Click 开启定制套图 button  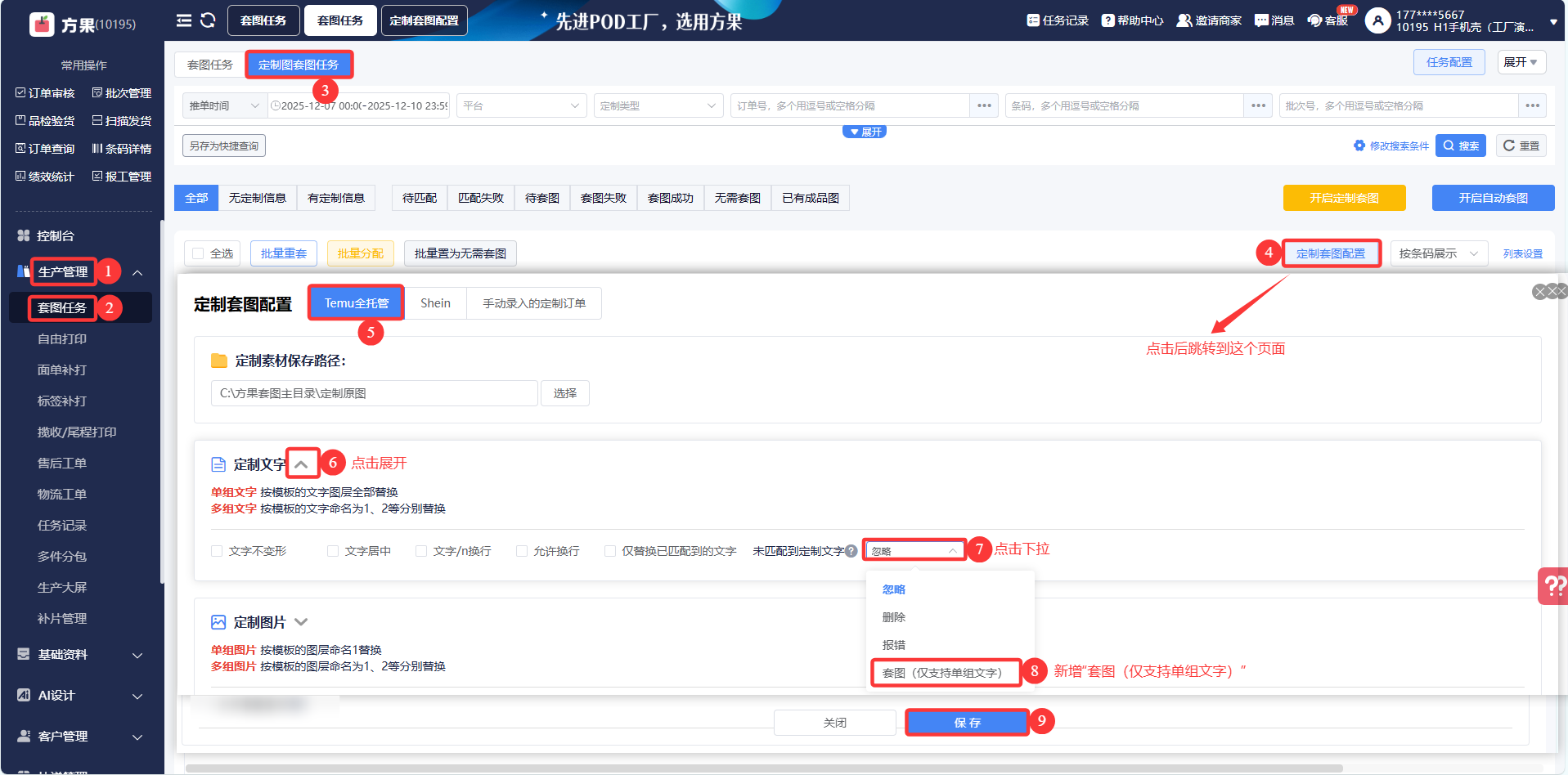tap(1345, 198)
